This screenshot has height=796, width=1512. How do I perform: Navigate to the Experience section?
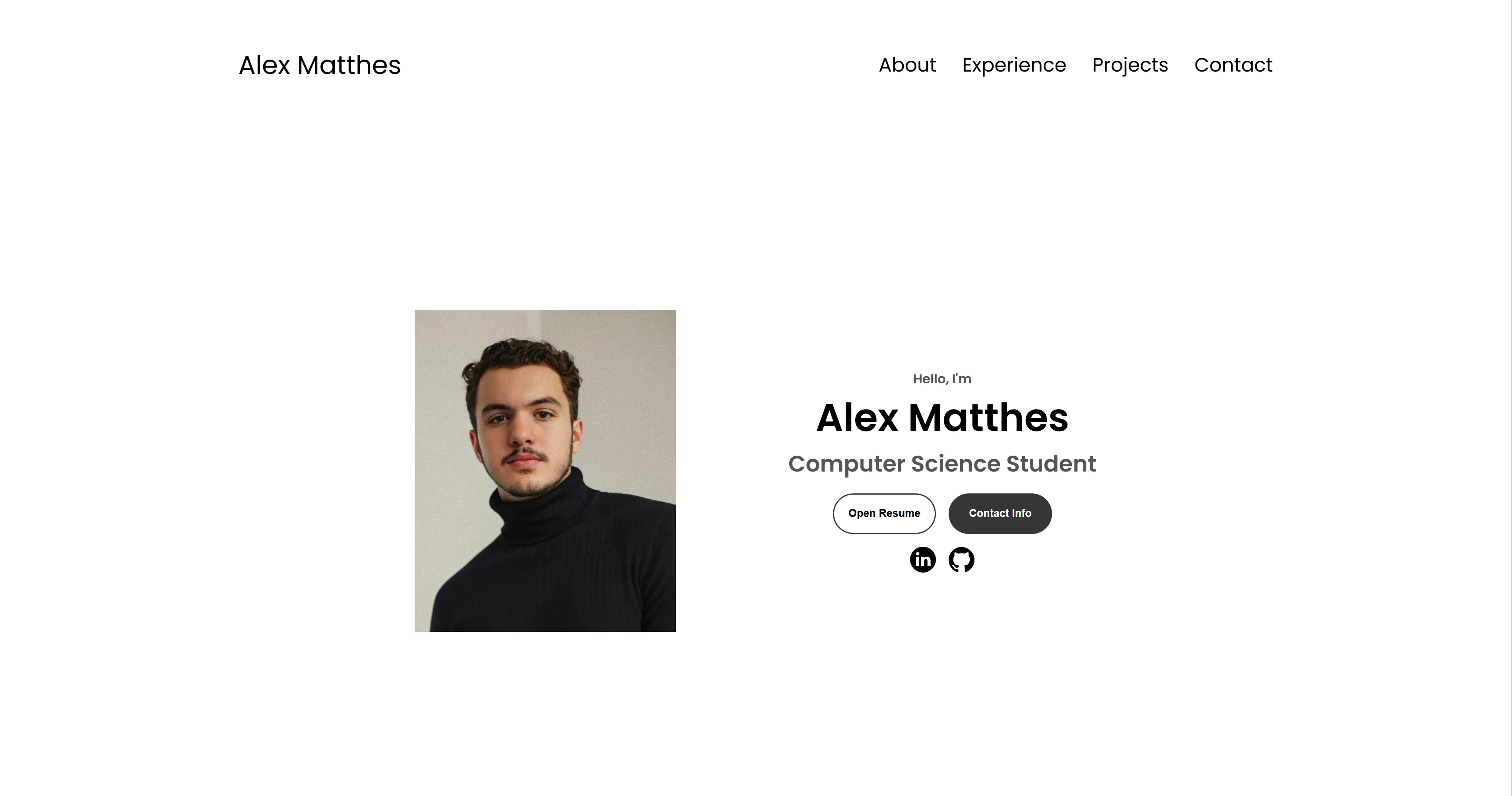(x=1014, y=65)
